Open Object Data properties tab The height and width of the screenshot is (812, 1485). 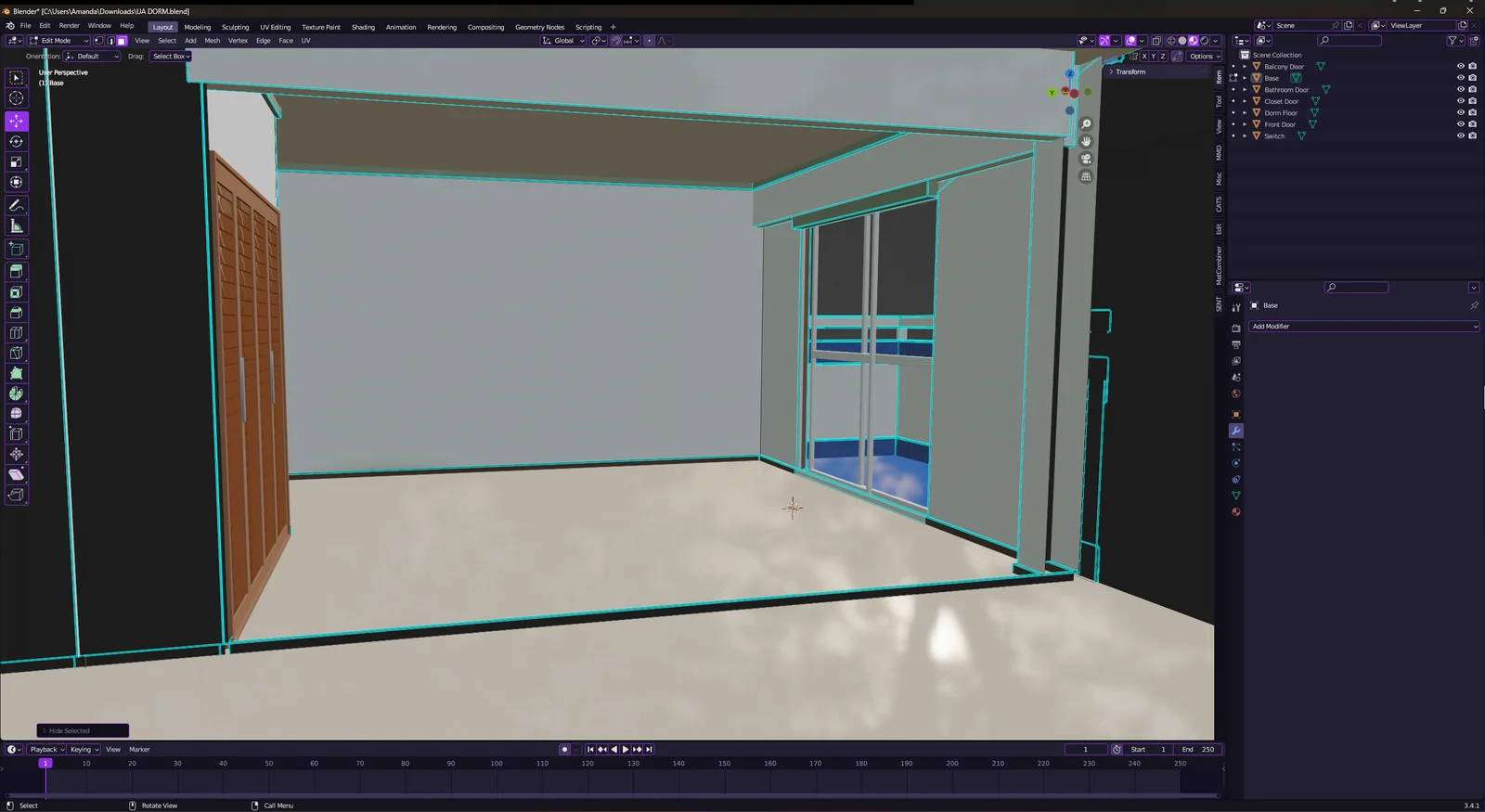point(1236,496)
